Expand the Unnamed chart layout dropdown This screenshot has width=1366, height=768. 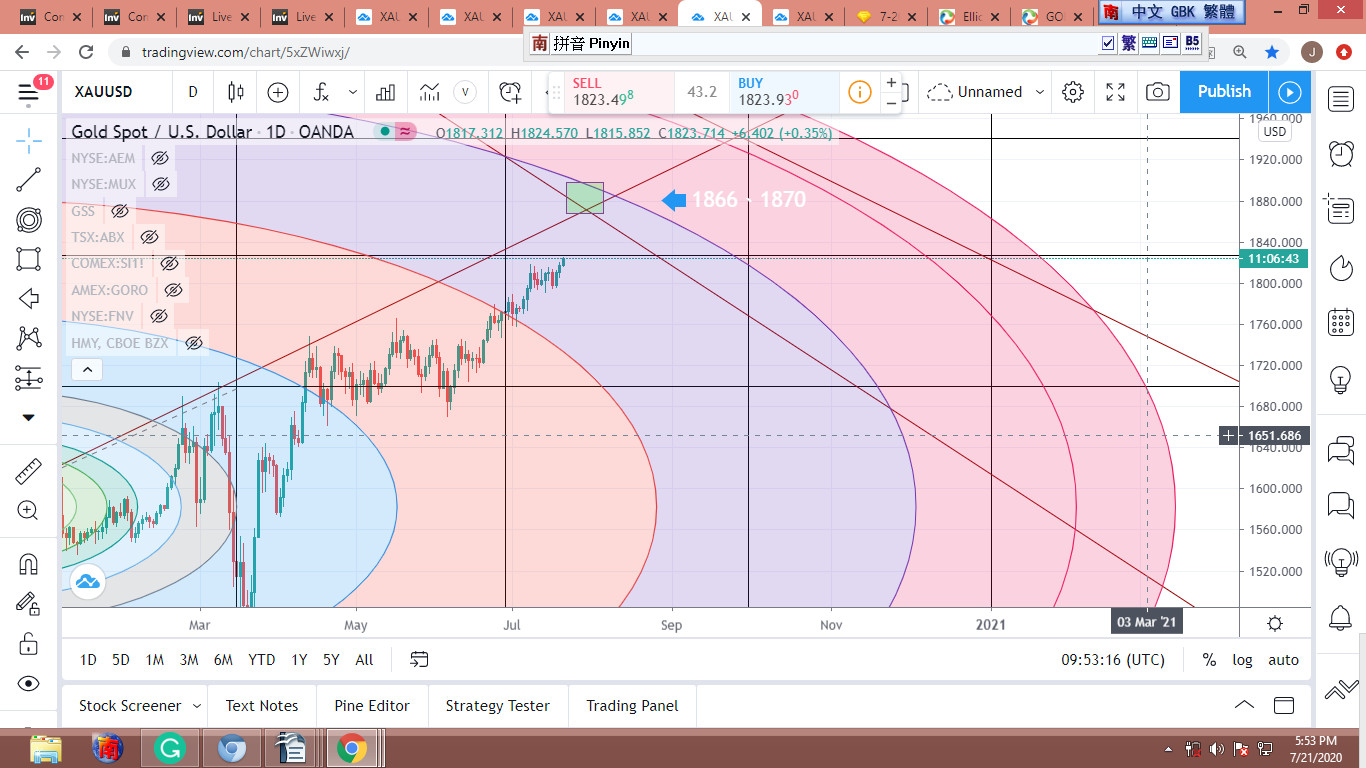1040,92
